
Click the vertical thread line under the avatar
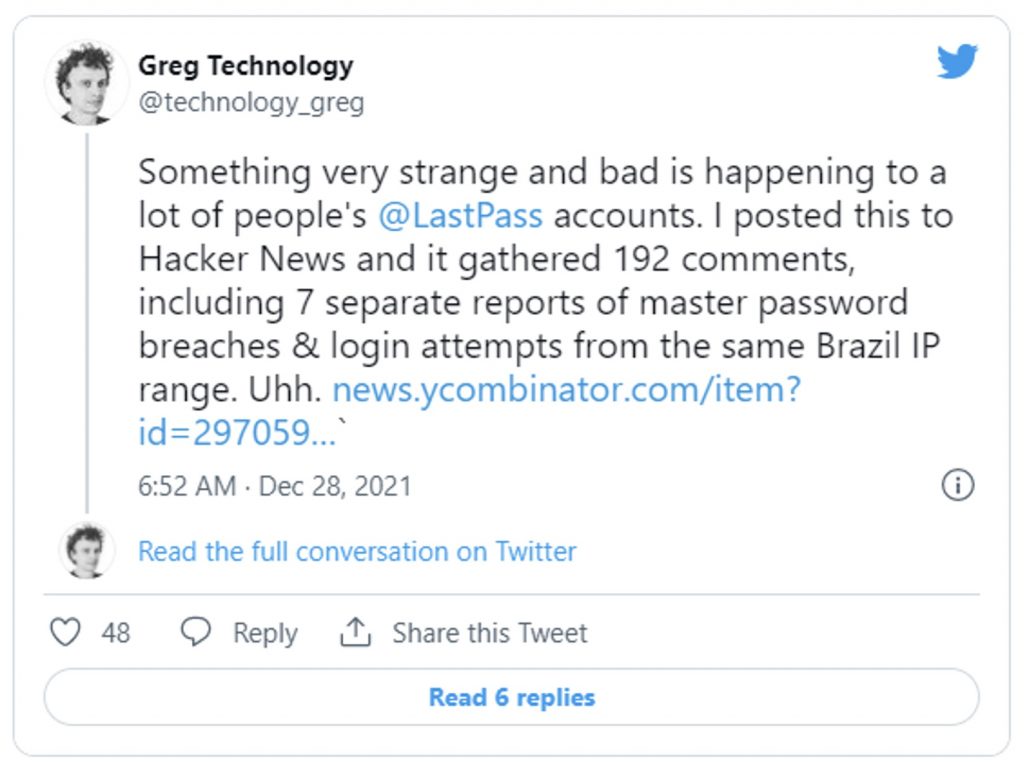[x=87, y=320]
